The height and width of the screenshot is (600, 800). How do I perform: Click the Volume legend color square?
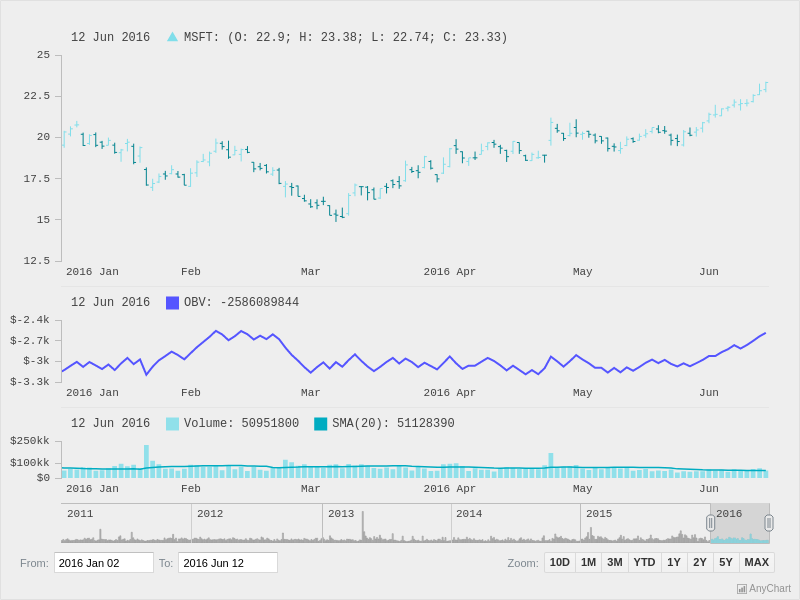[172, 423]
